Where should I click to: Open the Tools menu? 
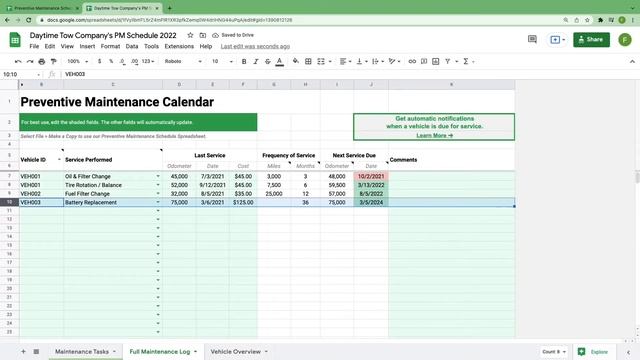pyautogui.click(x=151, y=47)
